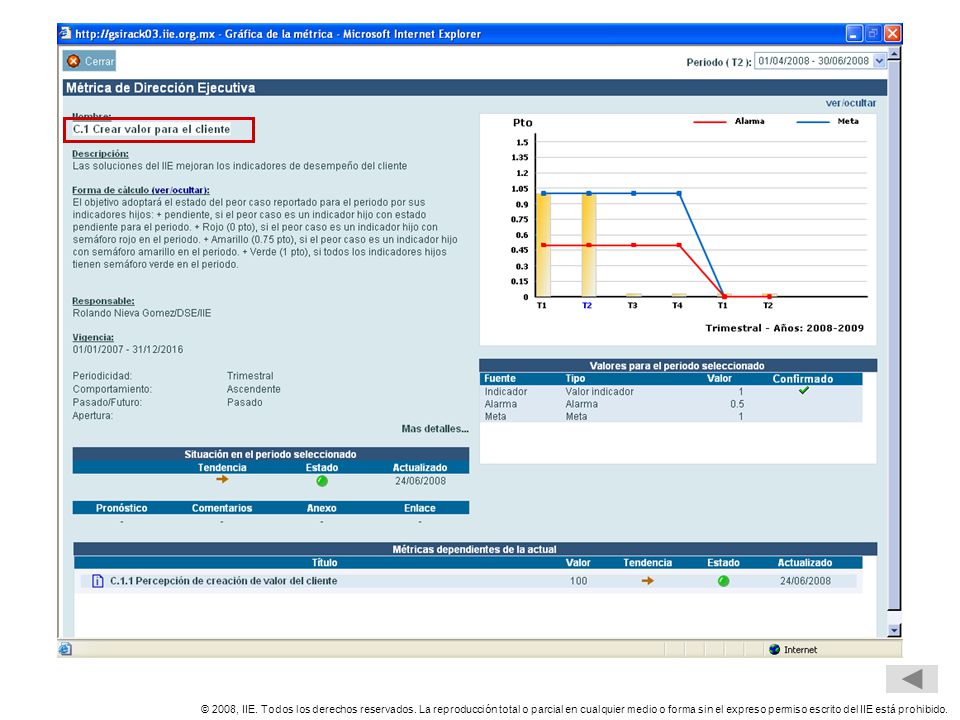Click the Enlace column header
This screenshot has height=720, width=960.
[x=419, y=508]
